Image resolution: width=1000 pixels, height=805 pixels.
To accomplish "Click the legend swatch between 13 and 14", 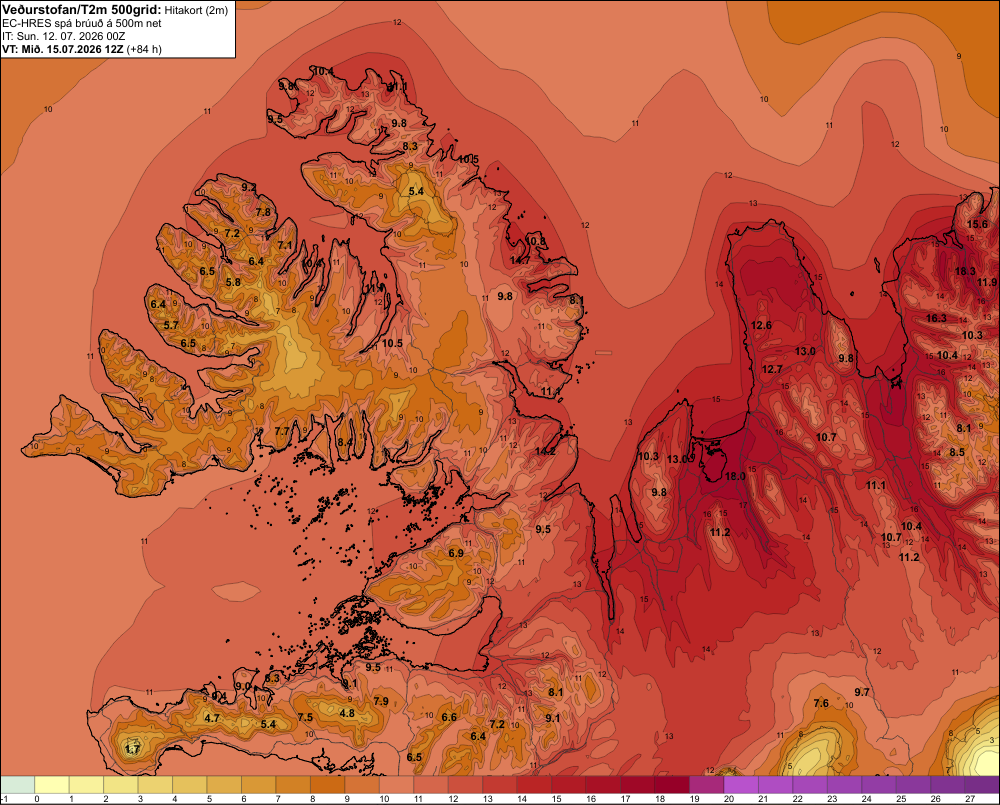I will pyautogui.click(x=501, y=785).
